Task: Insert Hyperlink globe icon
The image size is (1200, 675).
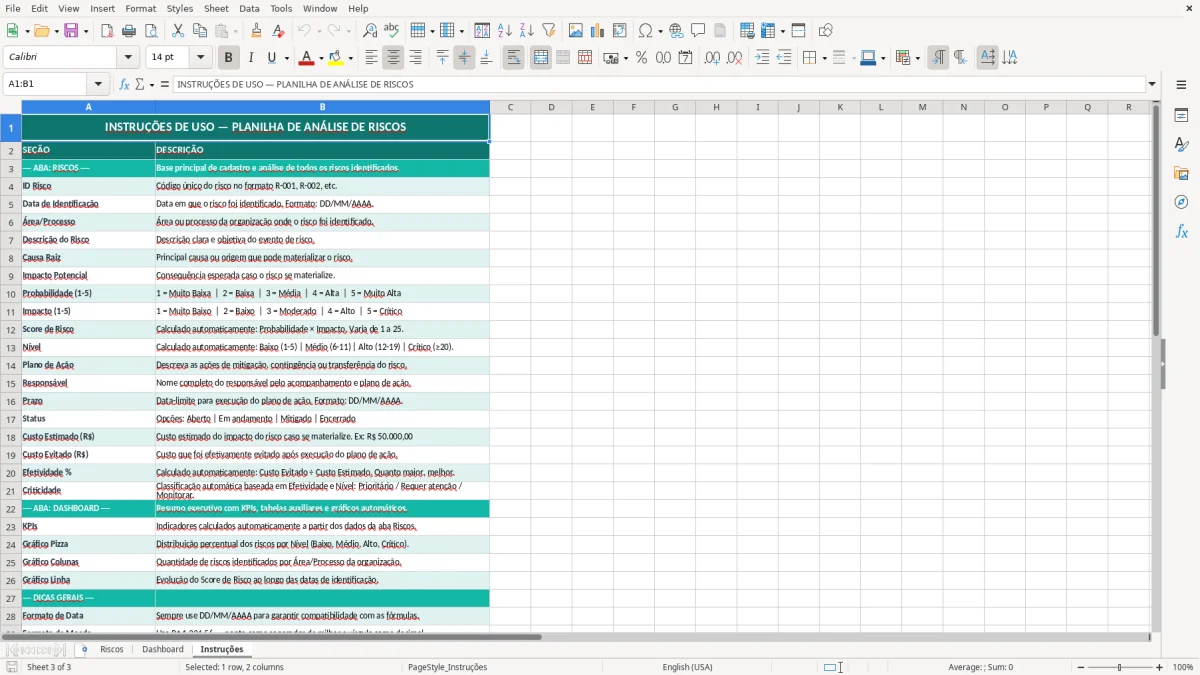Action: 677,31
